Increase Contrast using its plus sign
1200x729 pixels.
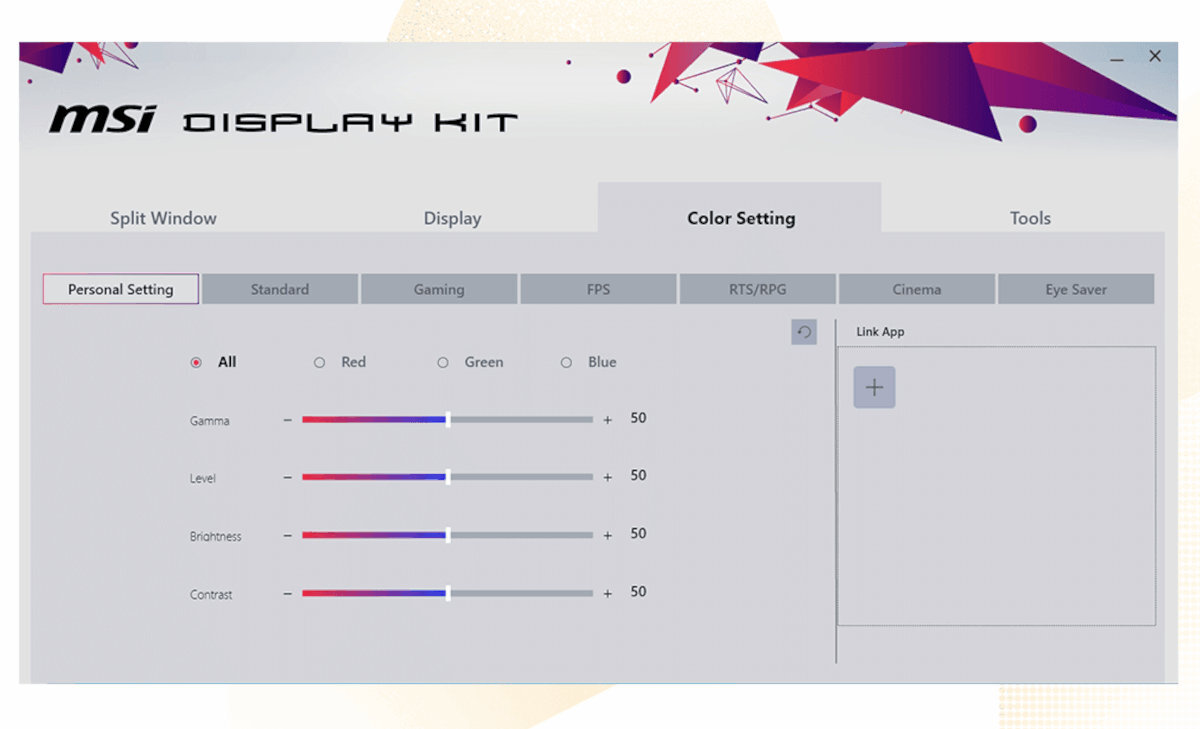click(x=607, y=594)
